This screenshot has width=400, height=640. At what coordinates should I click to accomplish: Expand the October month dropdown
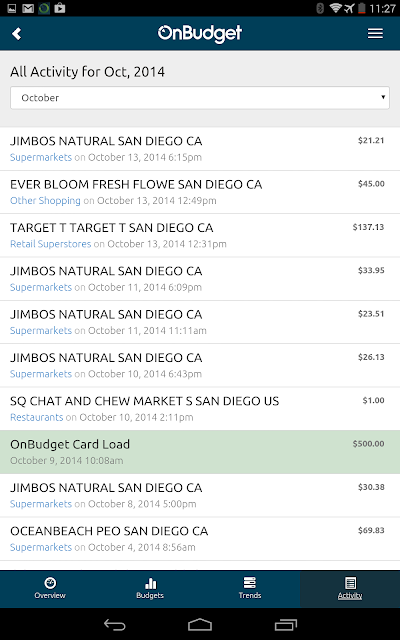point(200,98)
